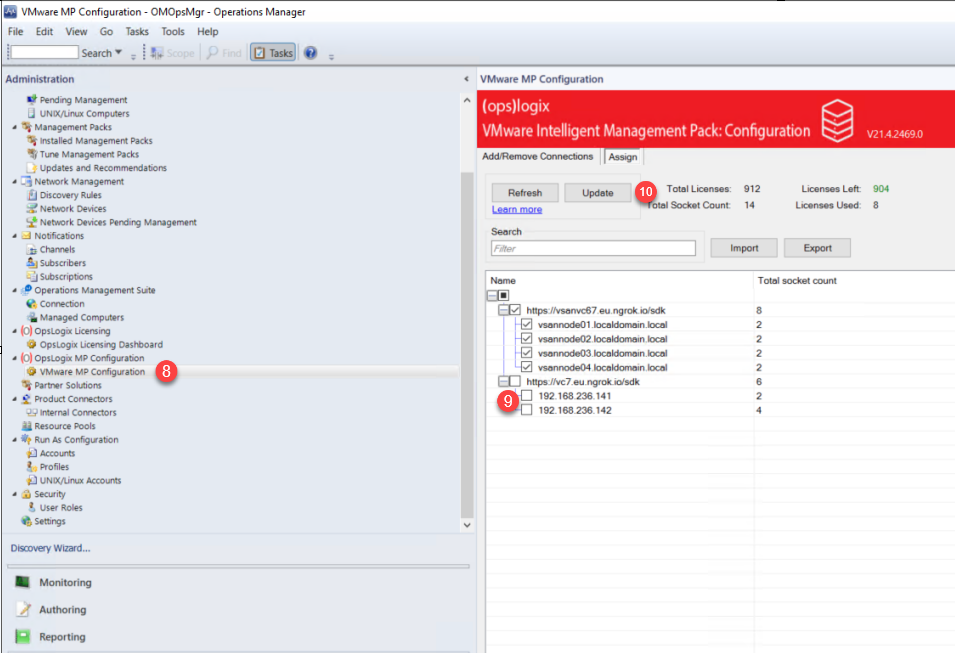Click the Settings icon in tree

click(26, 521)
